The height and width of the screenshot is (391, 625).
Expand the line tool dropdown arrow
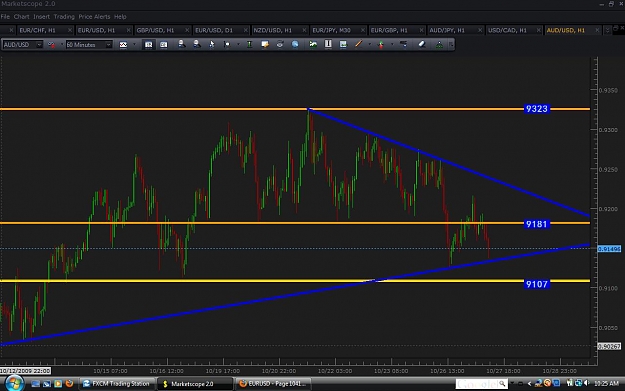pyautogui.click(x=369, y=45)
